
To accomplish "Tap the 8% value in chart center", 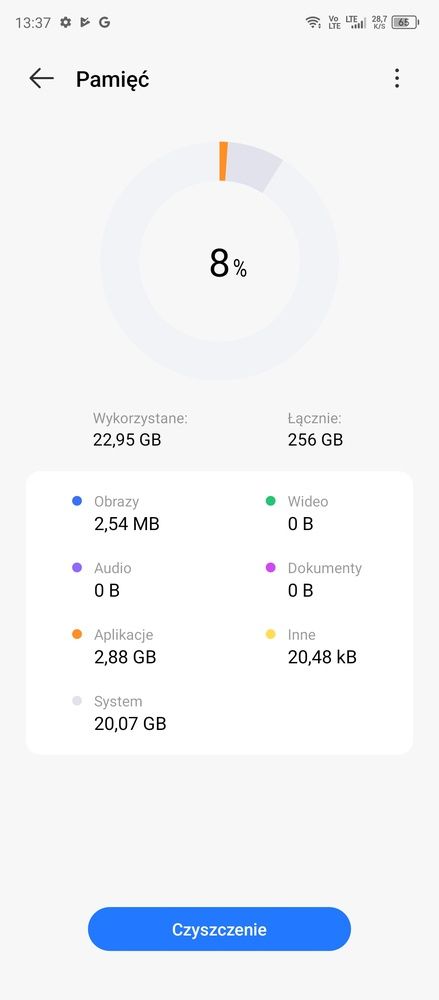I will point(228,263).
